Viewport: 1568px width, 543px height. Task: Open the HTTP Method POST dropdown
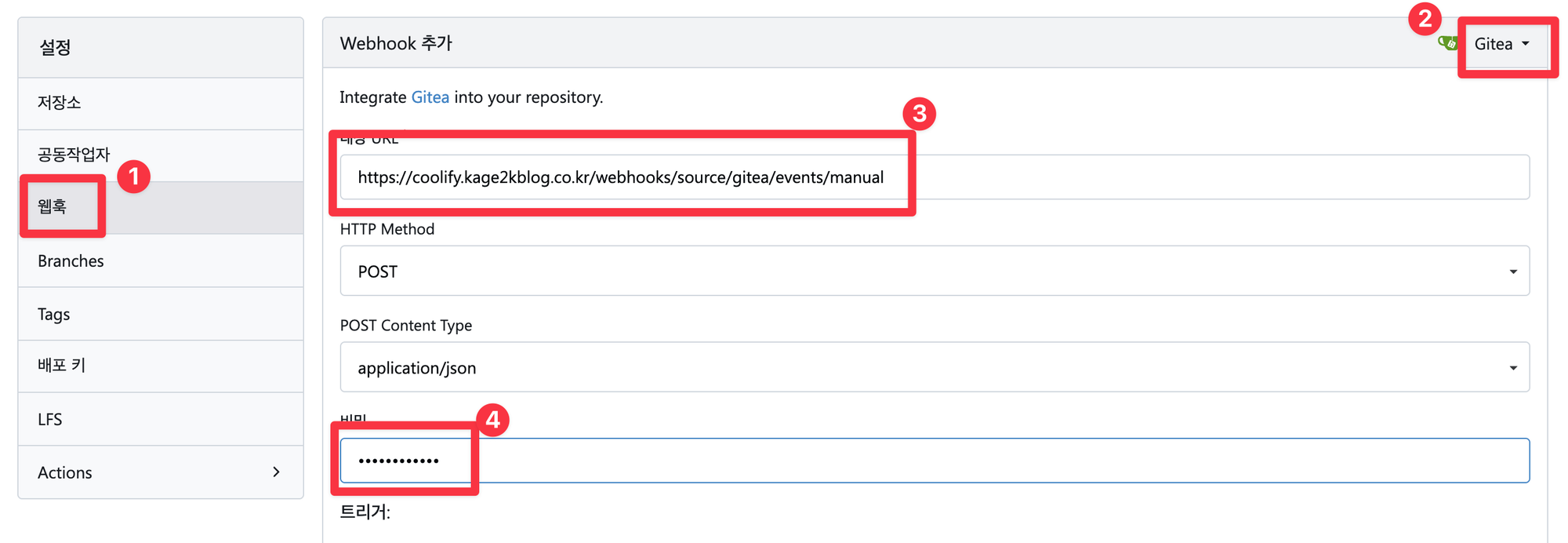(934, 271)
